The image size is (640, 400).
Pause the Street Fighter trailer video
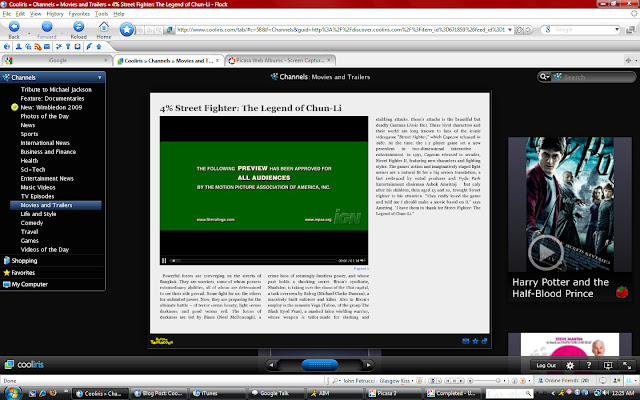tap(164, 260)
